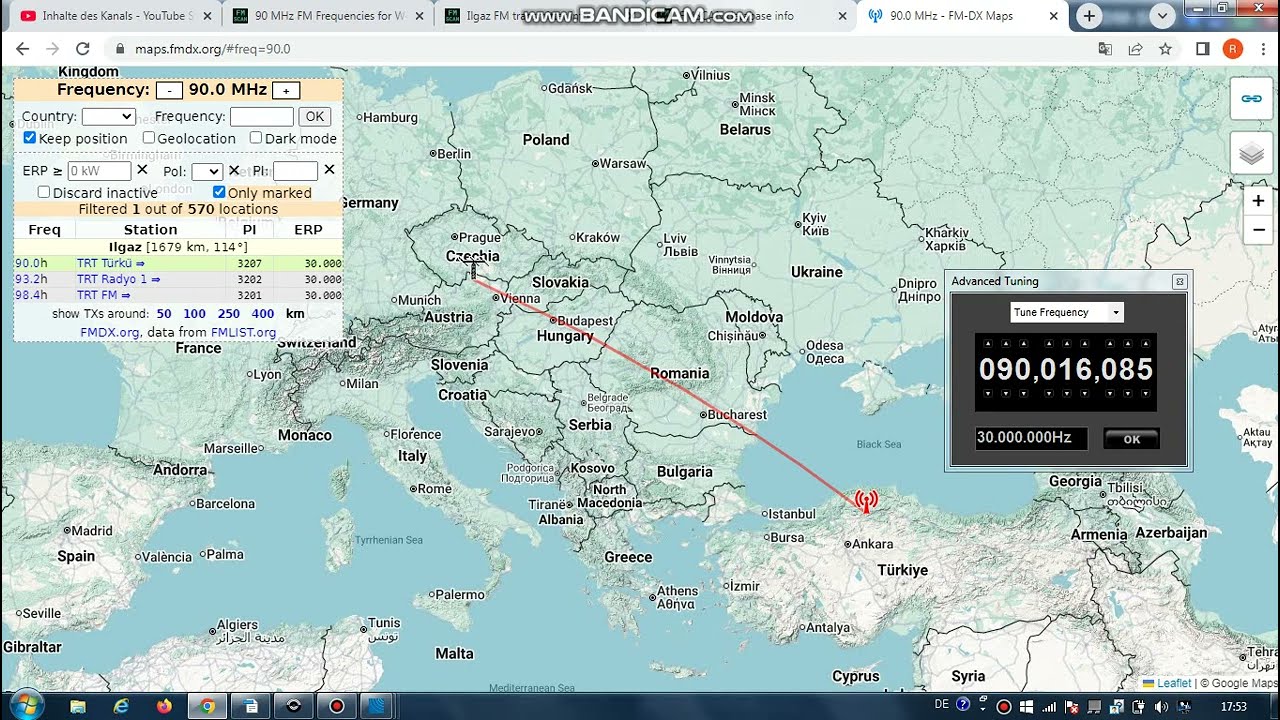1280x720 pixels.
Task: Open the TRT Radyo 1 station link
Action: click(x=118, y=279)
